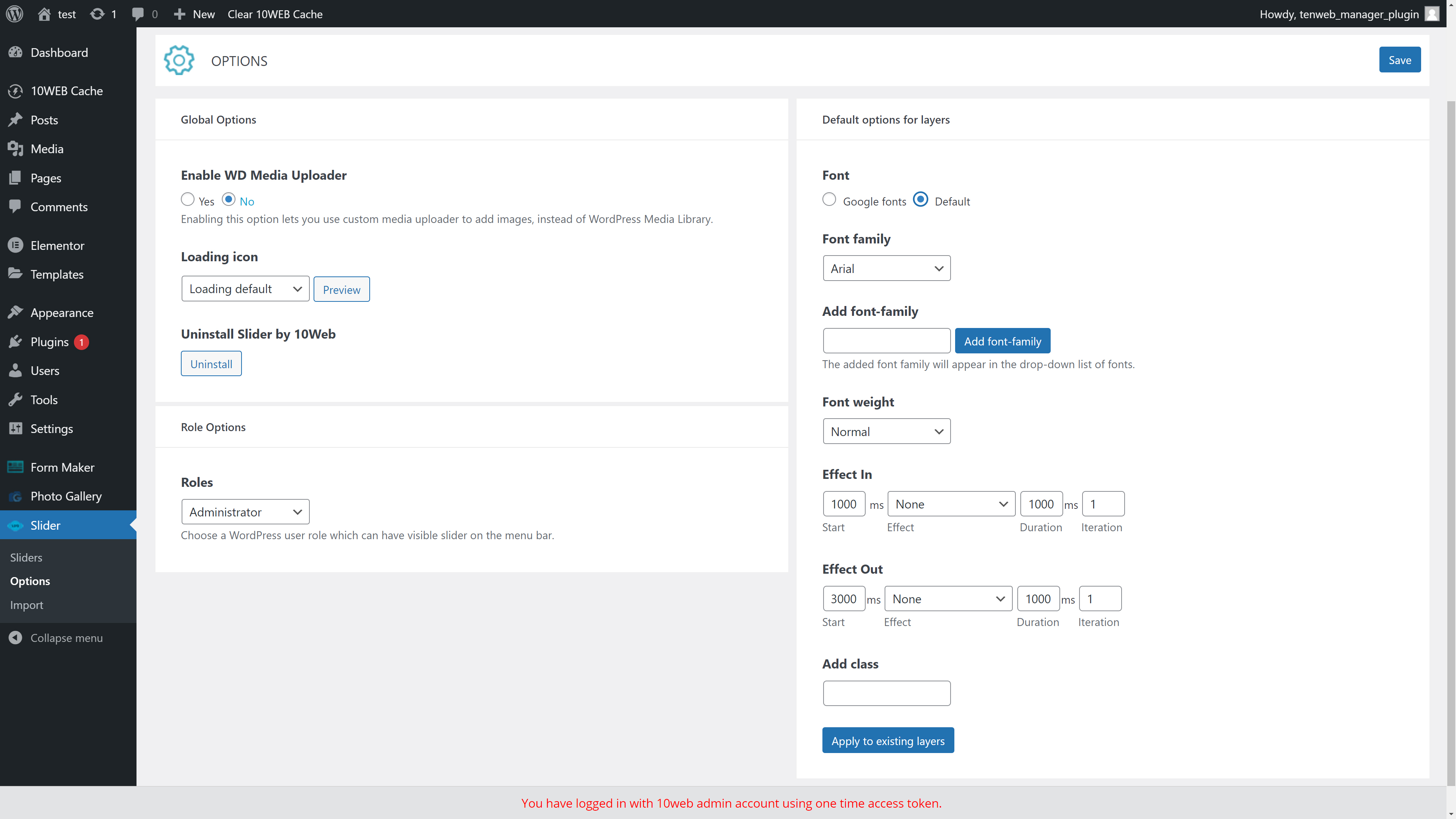Click the Effect Out Iteration field

[1100, 598]
